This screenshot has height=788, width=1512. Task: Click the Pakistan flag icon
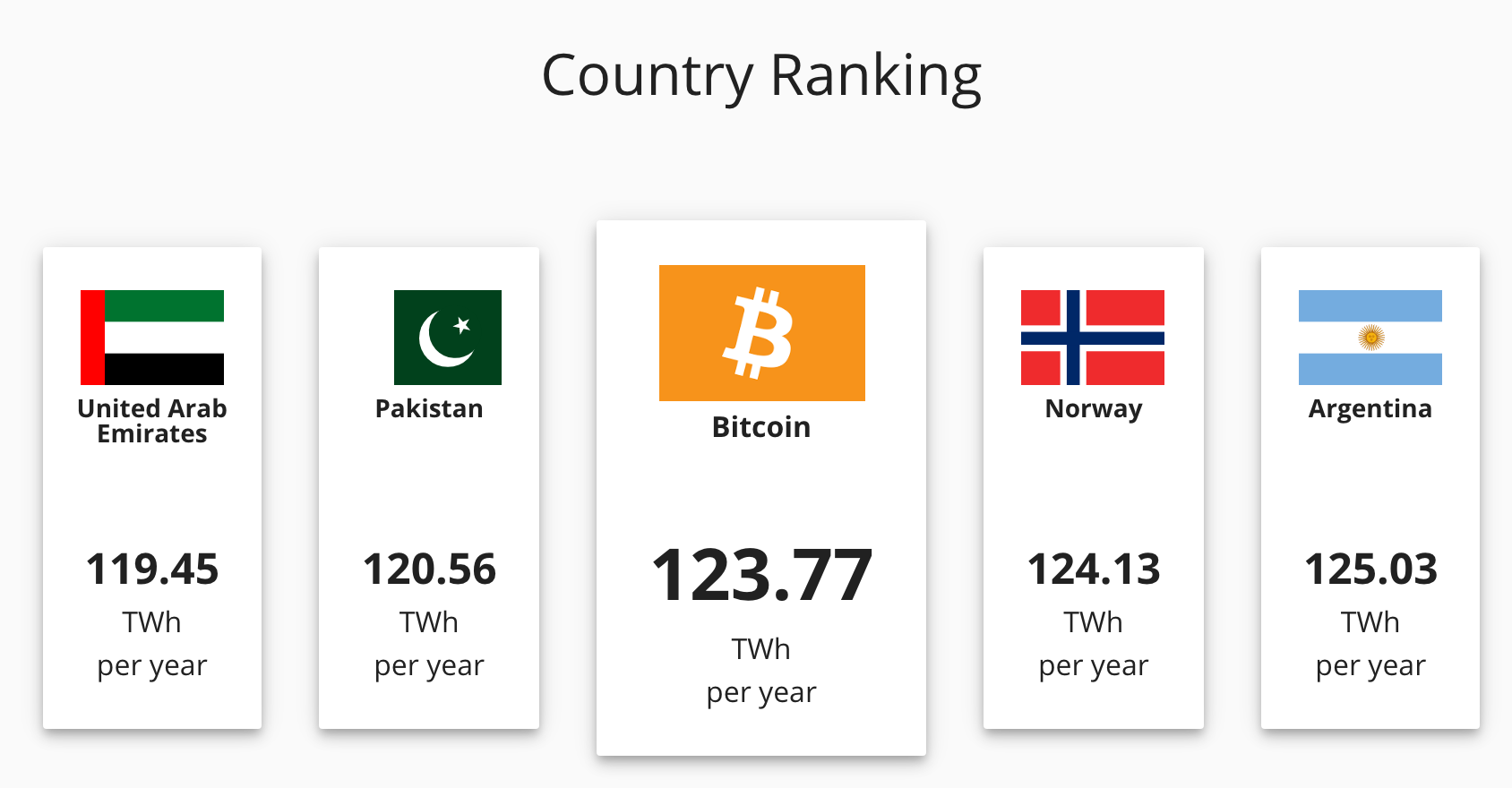[x=447, y=338]
